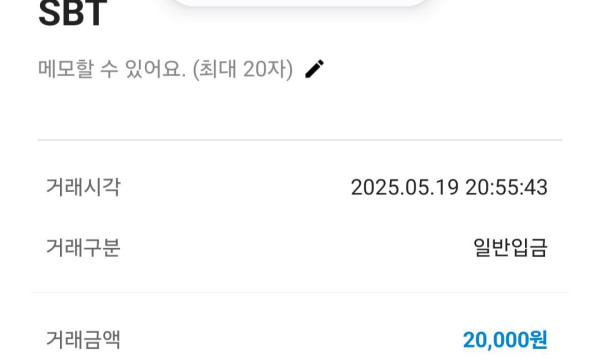Click the SBT transaction title

coord(72,14)
